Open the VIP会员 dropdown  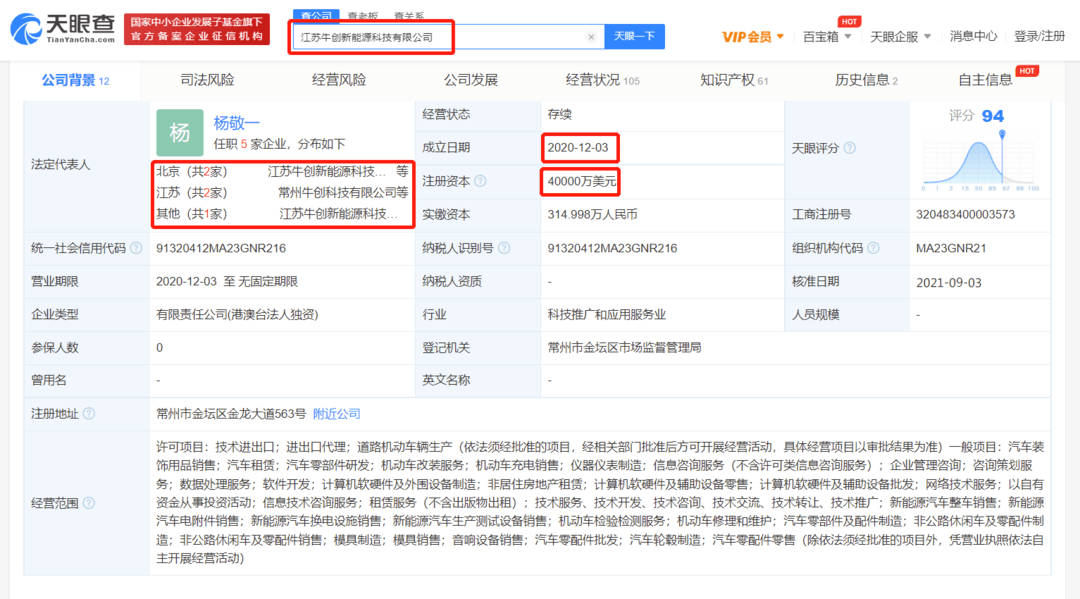[x=752, y=36]
